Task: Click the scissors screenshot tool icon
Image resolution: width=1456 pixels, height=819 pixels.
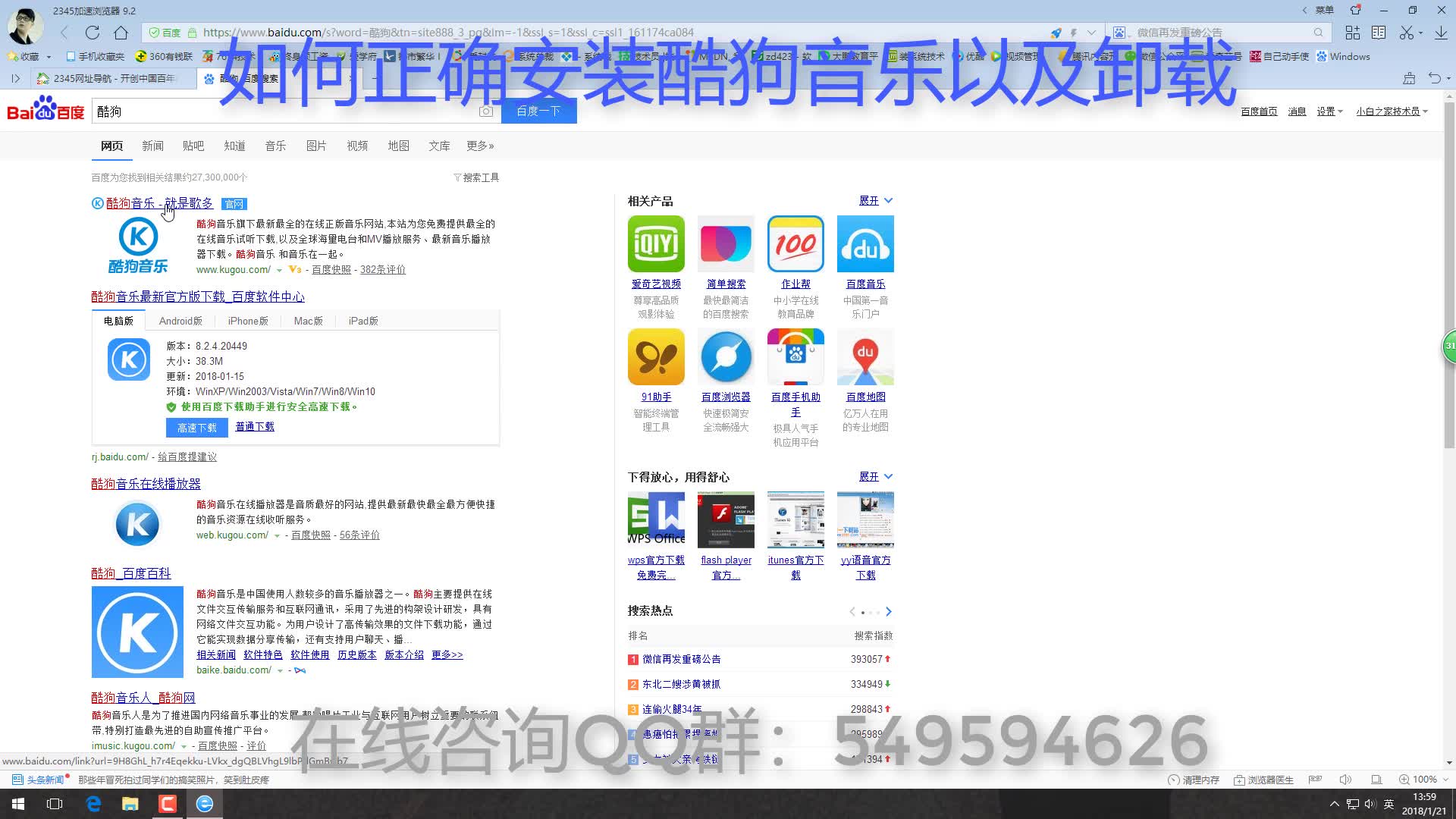Action: click(x=1407, y=33)
